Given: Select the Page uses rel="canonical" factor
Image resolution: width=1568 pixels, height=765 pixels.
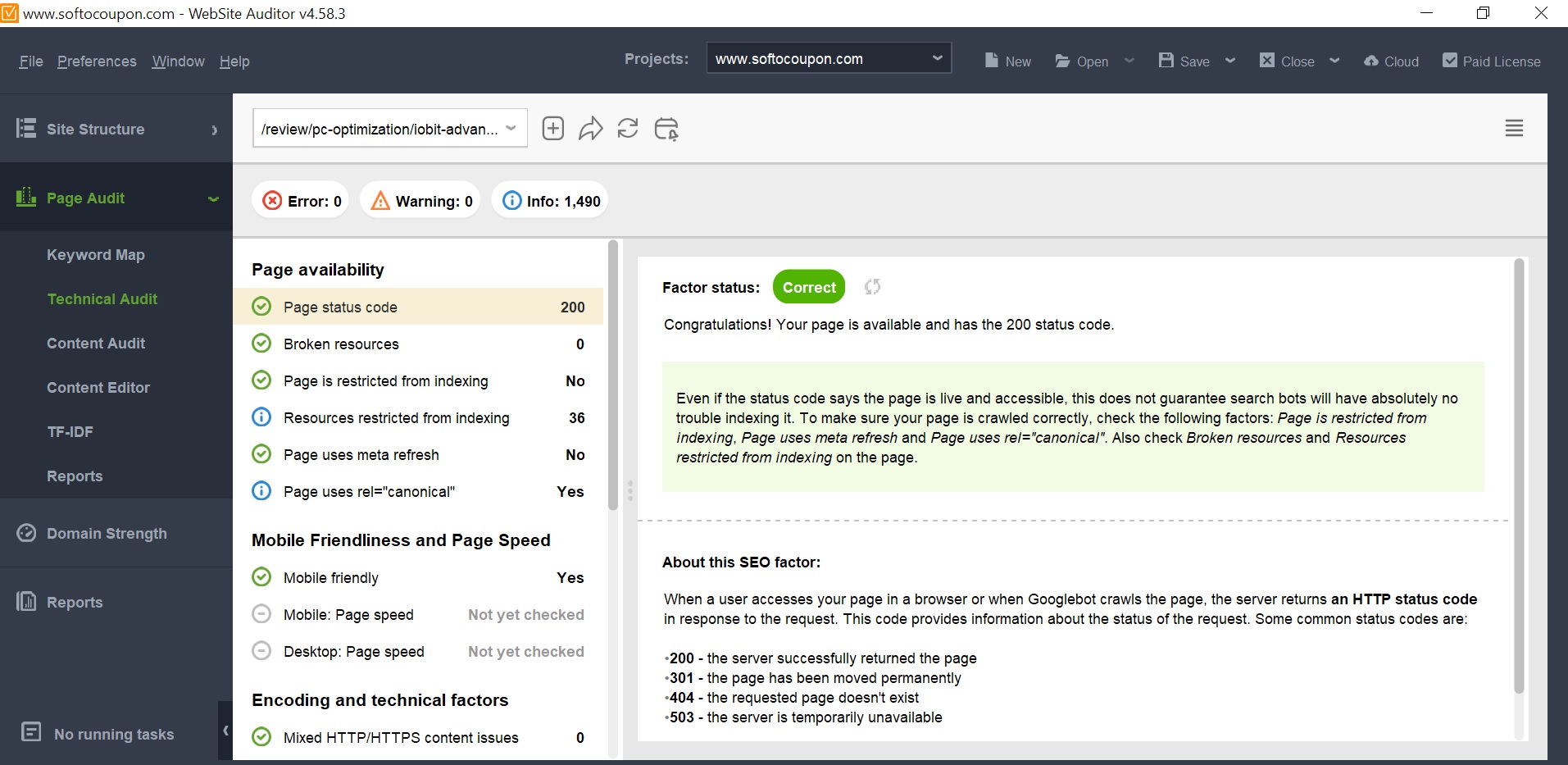Looking at the screenshot, I should pos(418,491).
